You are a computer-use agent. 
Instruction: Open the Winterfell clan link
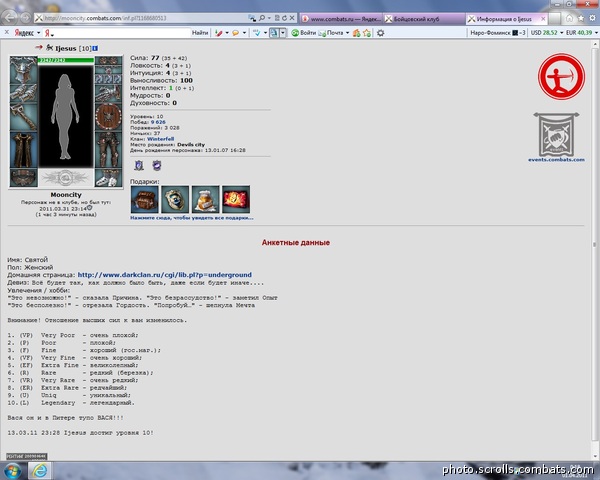(x=160, y=139)
